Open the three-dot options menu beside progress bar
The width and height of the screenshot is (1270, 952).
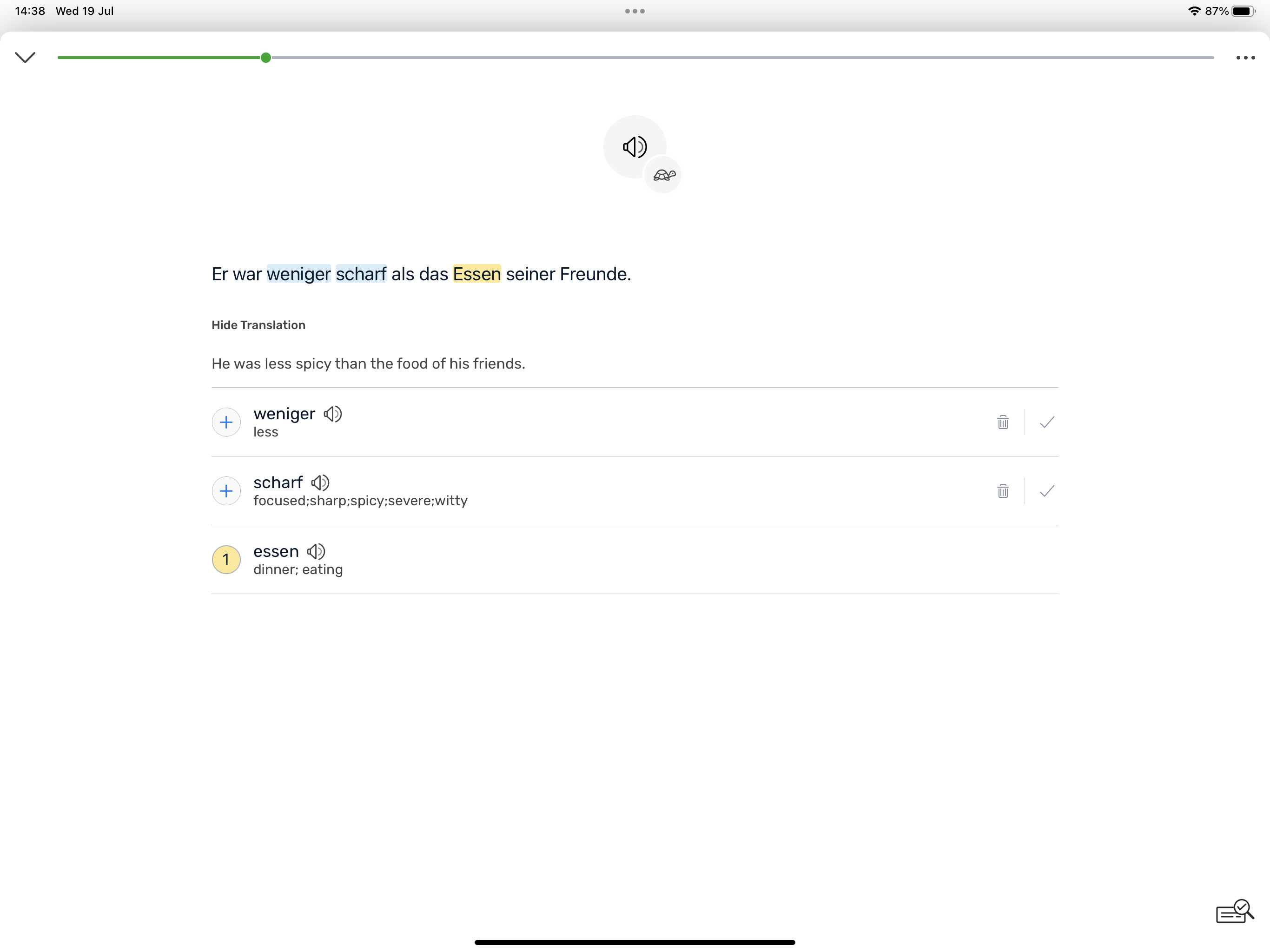pos(1245,58)
